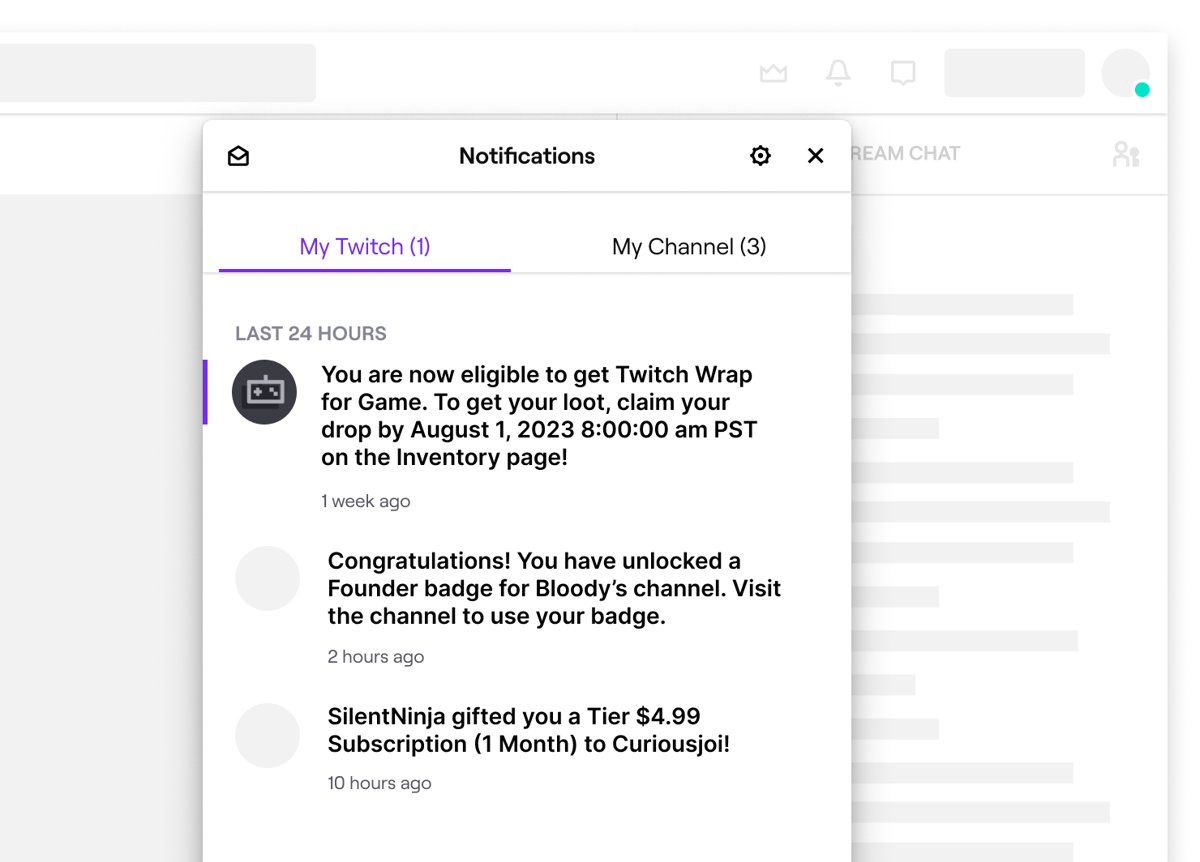Click the STREAM CHAT header
The height and width of the screenshot is (862, 1200).
pyautogui.click(x=905, y=154)
